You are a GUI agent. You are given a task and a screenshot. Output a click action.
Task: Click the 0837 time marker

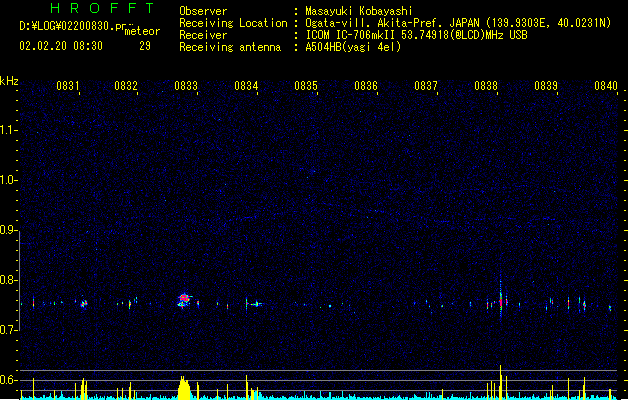pos(426,86)
